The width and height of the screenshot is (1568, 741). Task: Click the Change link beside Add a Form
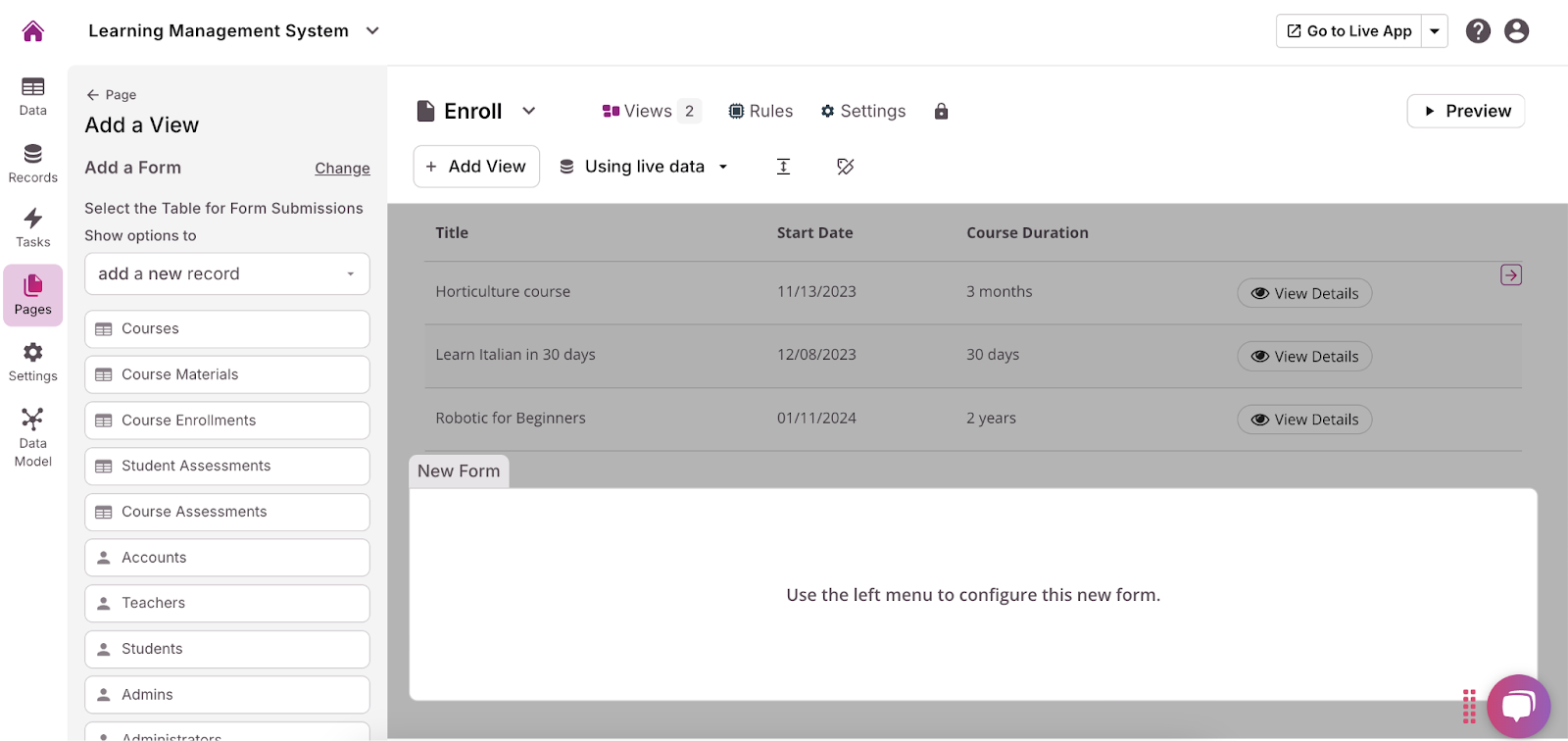[342, 169]
